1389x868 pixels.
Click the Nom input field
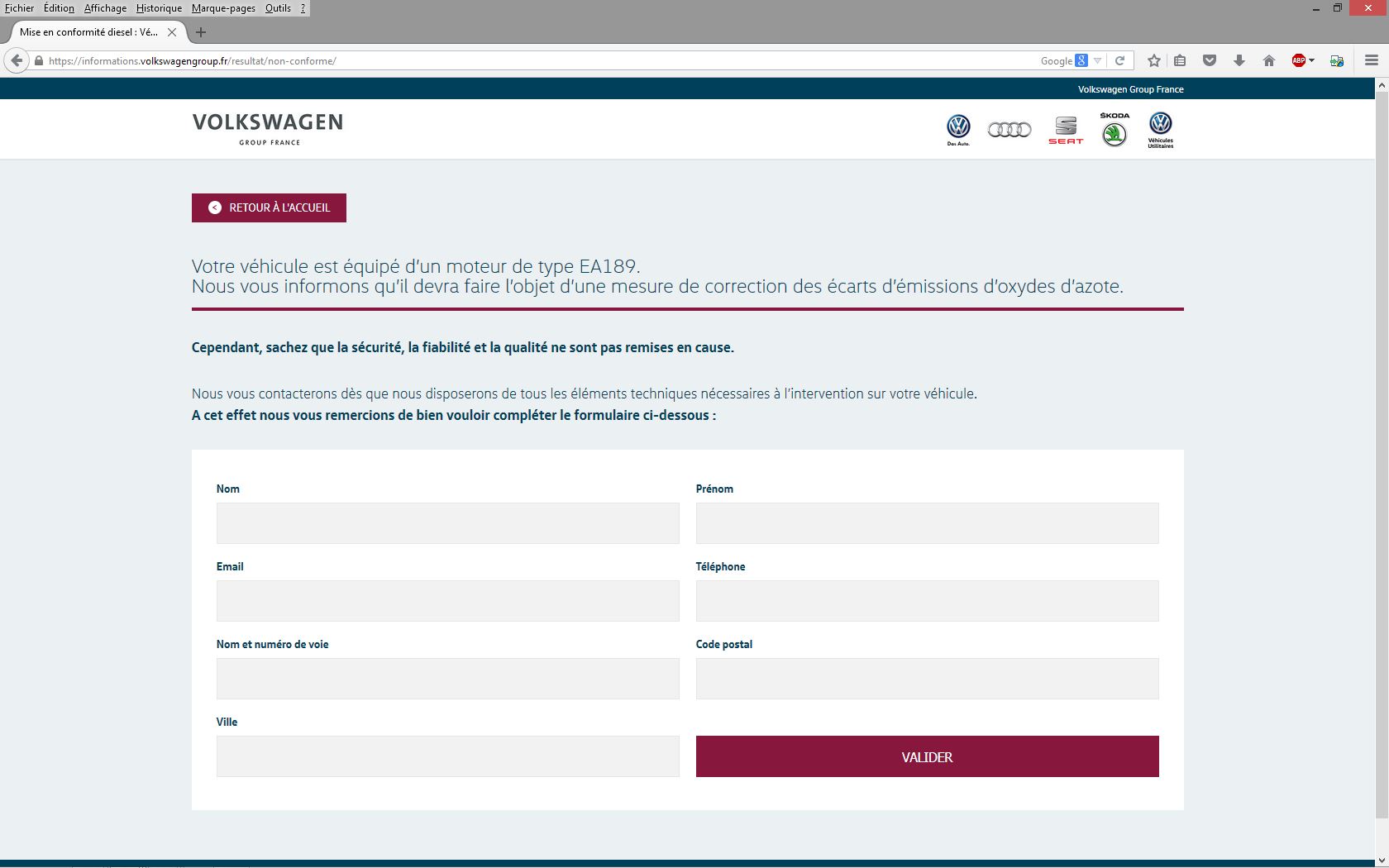447,523
